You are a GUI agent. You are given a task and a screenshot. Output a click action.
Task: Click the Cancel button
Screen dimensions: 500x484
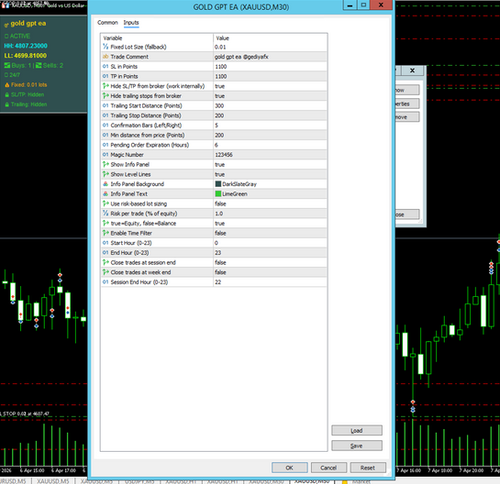click(329, 468)
